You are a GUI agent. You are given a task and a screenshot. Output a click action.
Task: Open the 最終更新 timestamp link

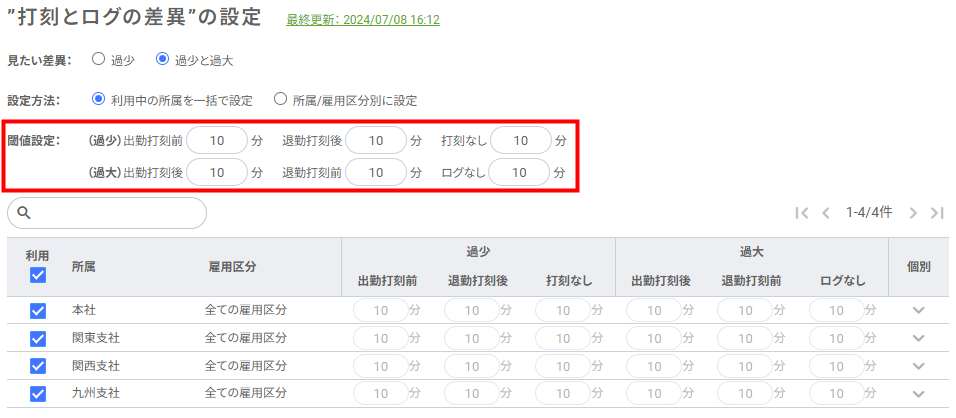pyautogui.click(x=363, y=20)
